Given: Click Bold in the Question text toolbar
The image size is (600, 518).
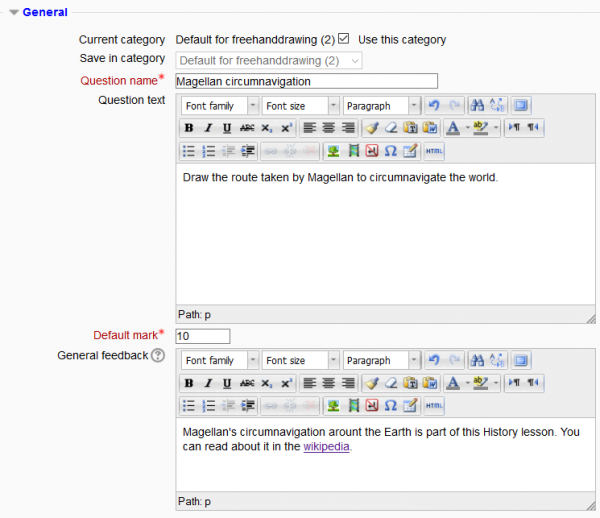Looking at the screenshot, I should (x=188, y=128).
